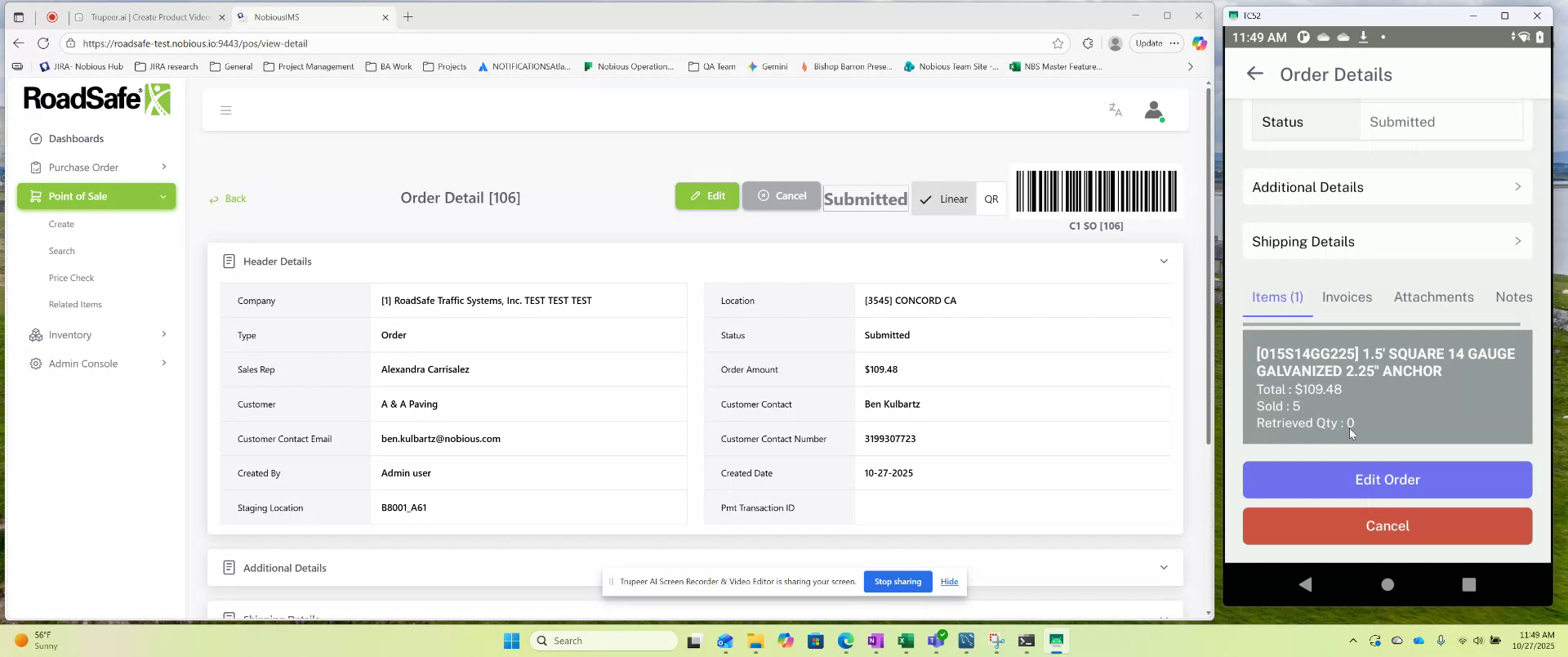Show more bookmarks with the chevron

coord(1190,66)
